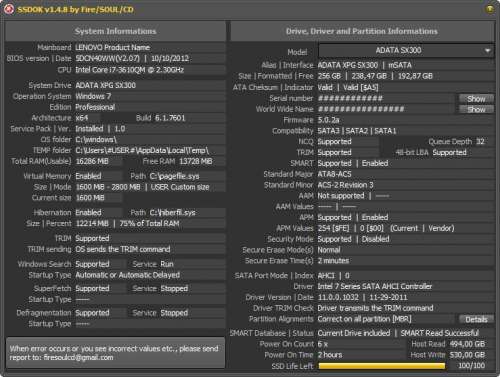Select Power On Count value 6 x
Screen dimensions: 500x377
click(x=323, y=344)
